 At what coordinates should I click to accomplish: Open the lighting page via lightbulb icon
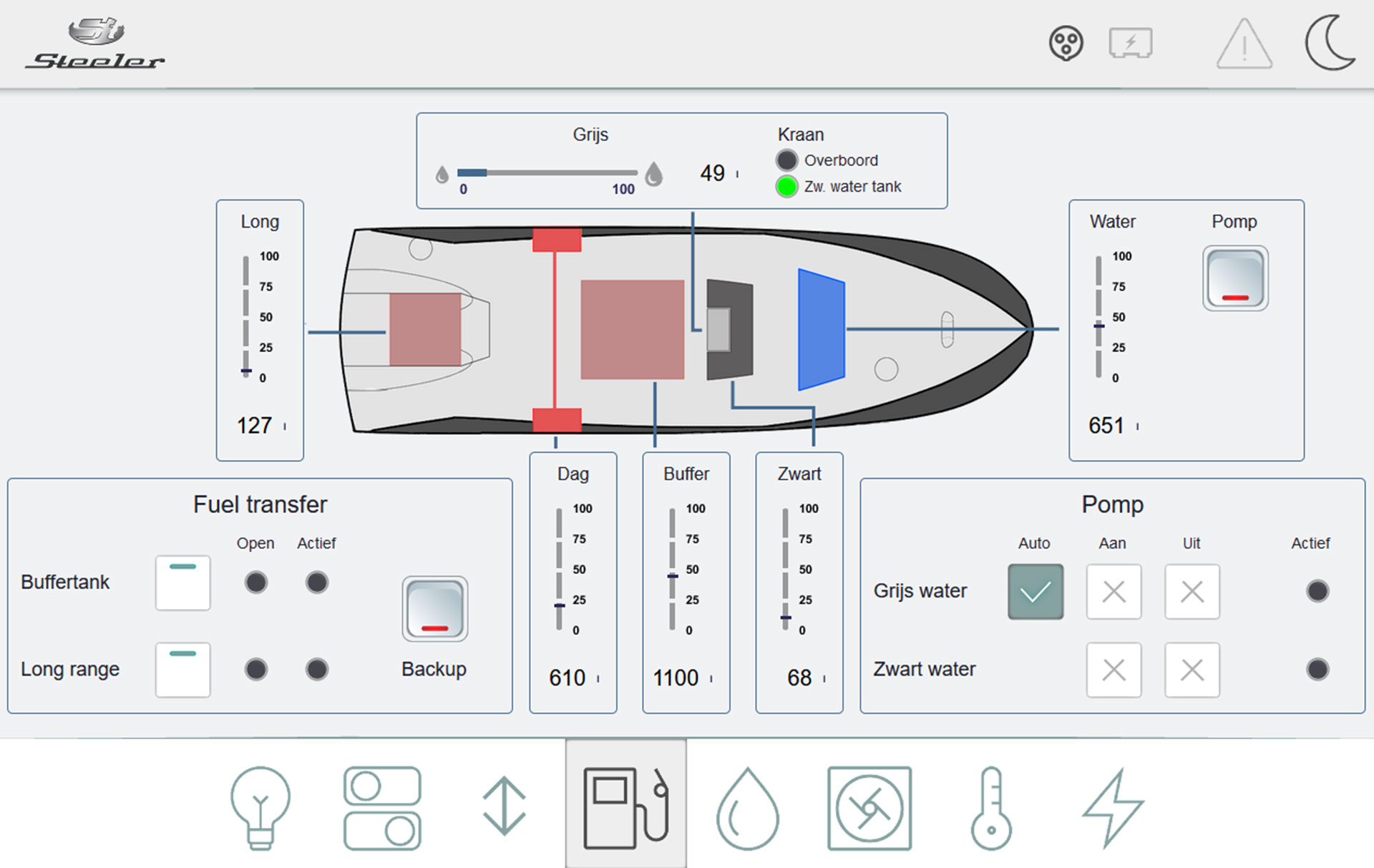pyautogui.click(x=260, y=807)
